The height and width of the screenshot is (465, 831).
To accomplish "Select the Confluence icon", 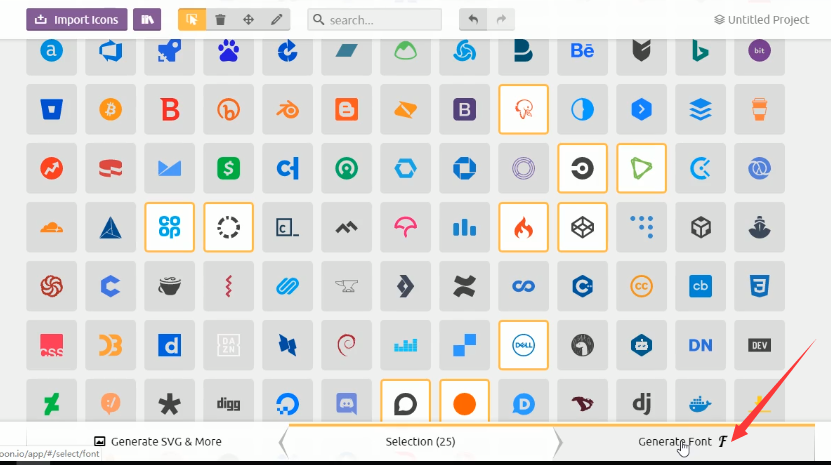I will click(x=464, y=286).
